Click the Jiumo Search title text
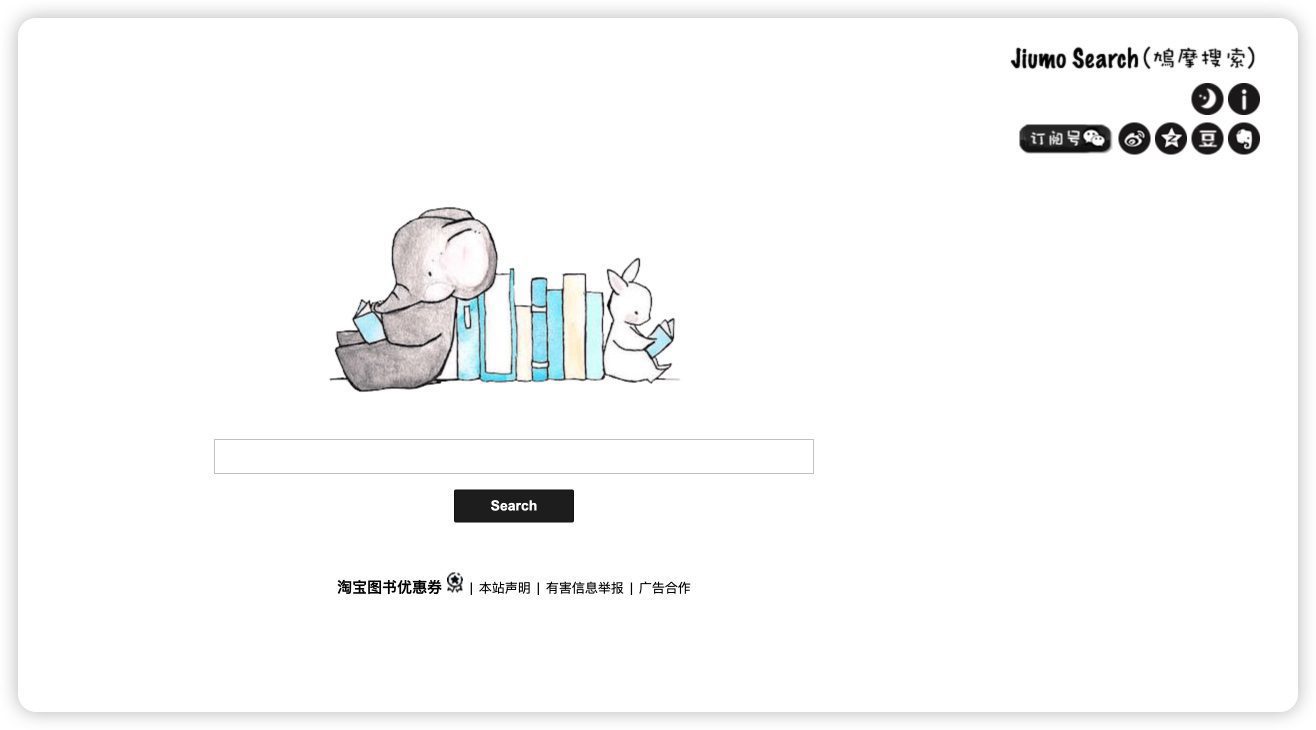The width and height of the screenshot is (1316, 730). coord(1074,59)
